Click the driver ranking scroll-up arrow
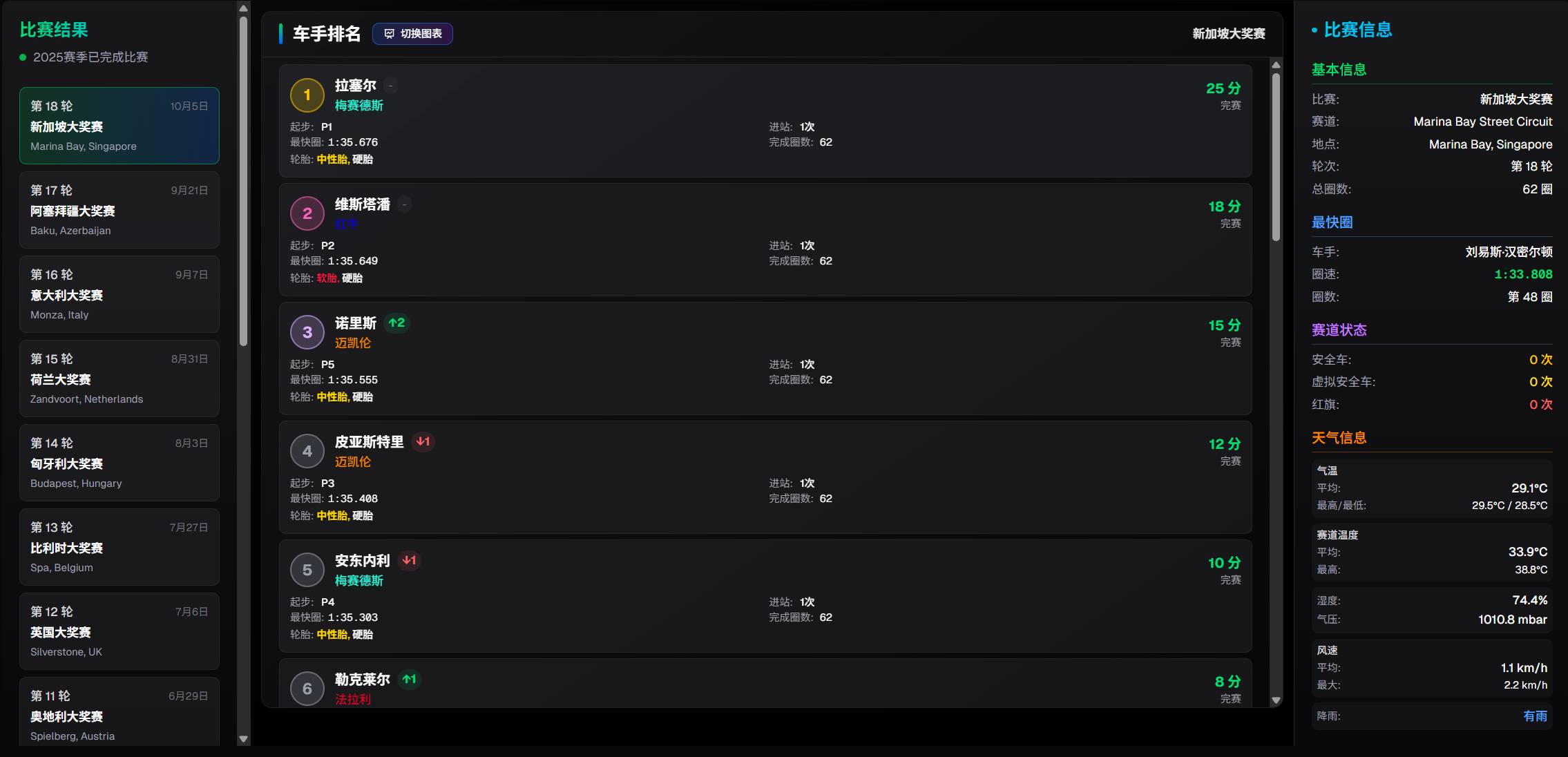Screen dimensions: 1568x757 pyautogui.click(x=1276, y=65)
